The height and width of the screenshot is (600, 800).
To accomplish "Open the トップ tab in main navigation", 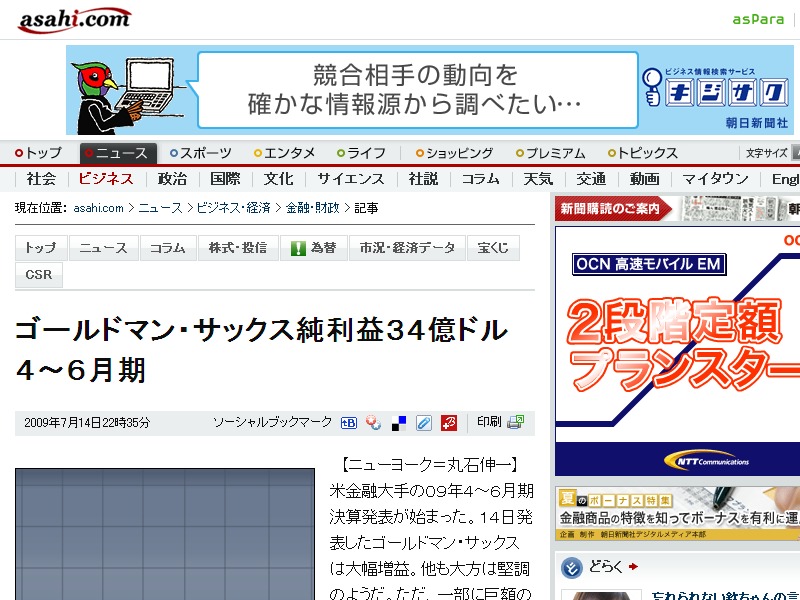I will pyautogui.click(x=38, y=153).
